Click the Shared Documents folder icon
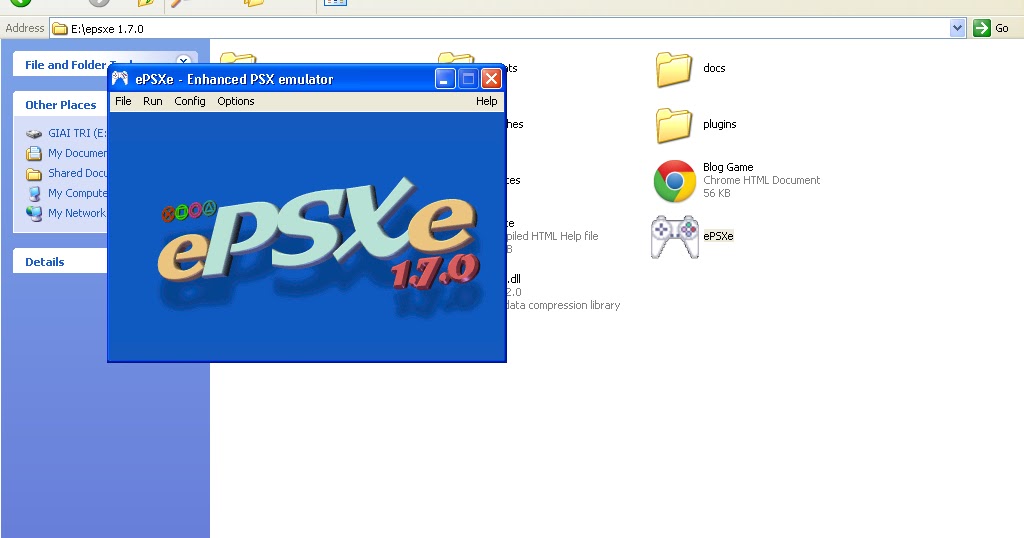Viewport: 1024px width, 538px height. pyautogui.click(x=34, y=174)
